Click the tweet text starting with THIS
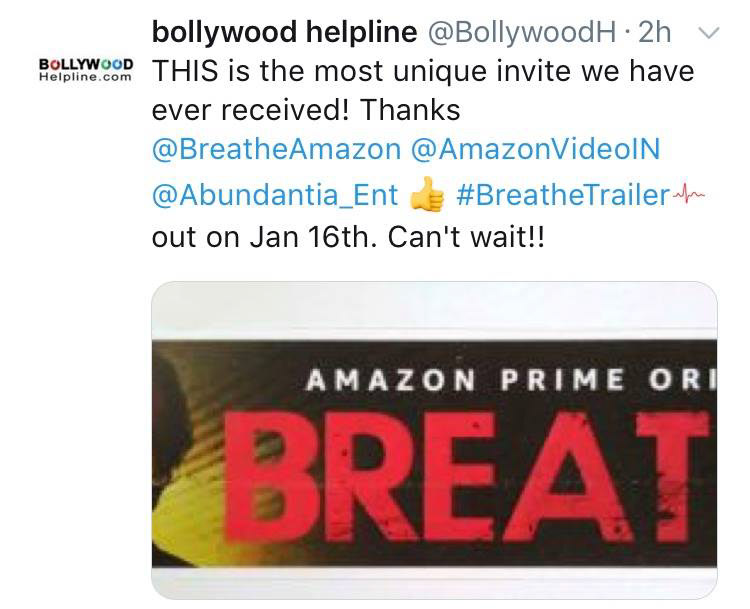Screen dimensions: 750x609 coord(423,71)
